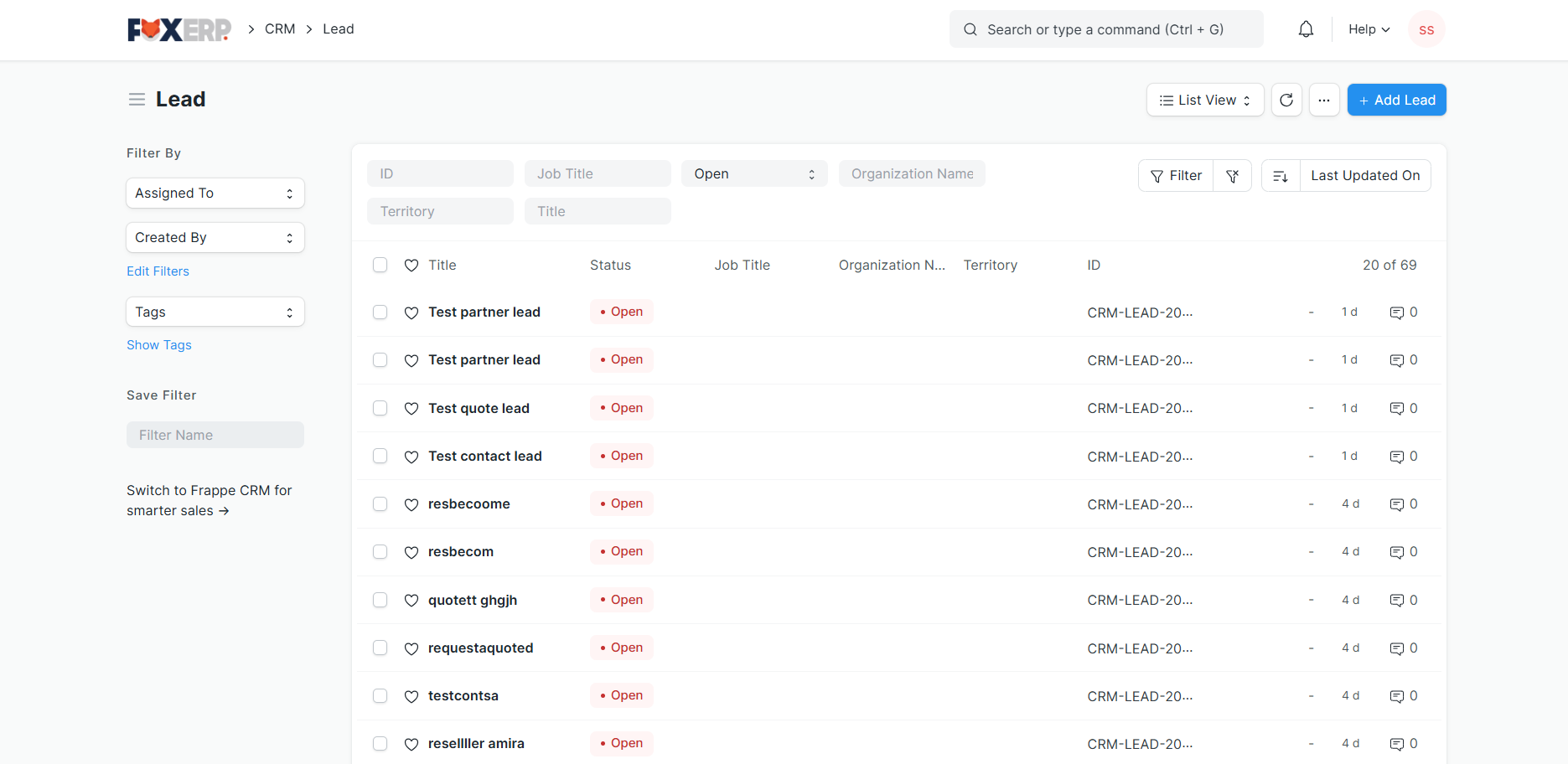This screenshot has height=764, width=1568.
Task: Toggle sort direction icon beside Last Updated On
Action: (x=1281, y=176)
